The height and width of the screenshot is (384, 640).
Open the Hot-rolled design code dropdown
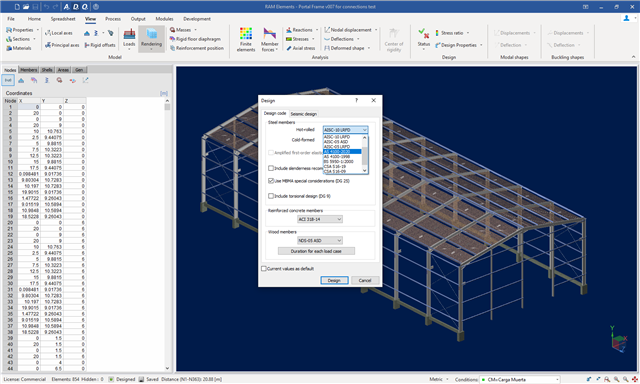(x=345, y=130)
